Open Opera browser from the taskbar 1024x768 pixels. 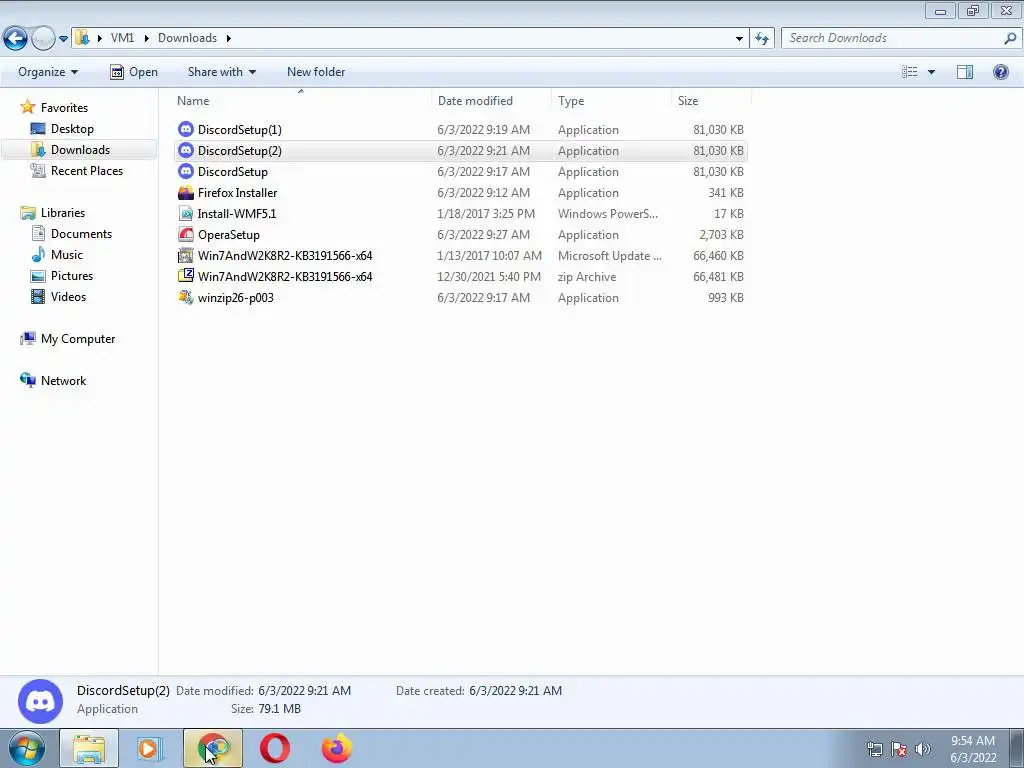pos(275,748)
